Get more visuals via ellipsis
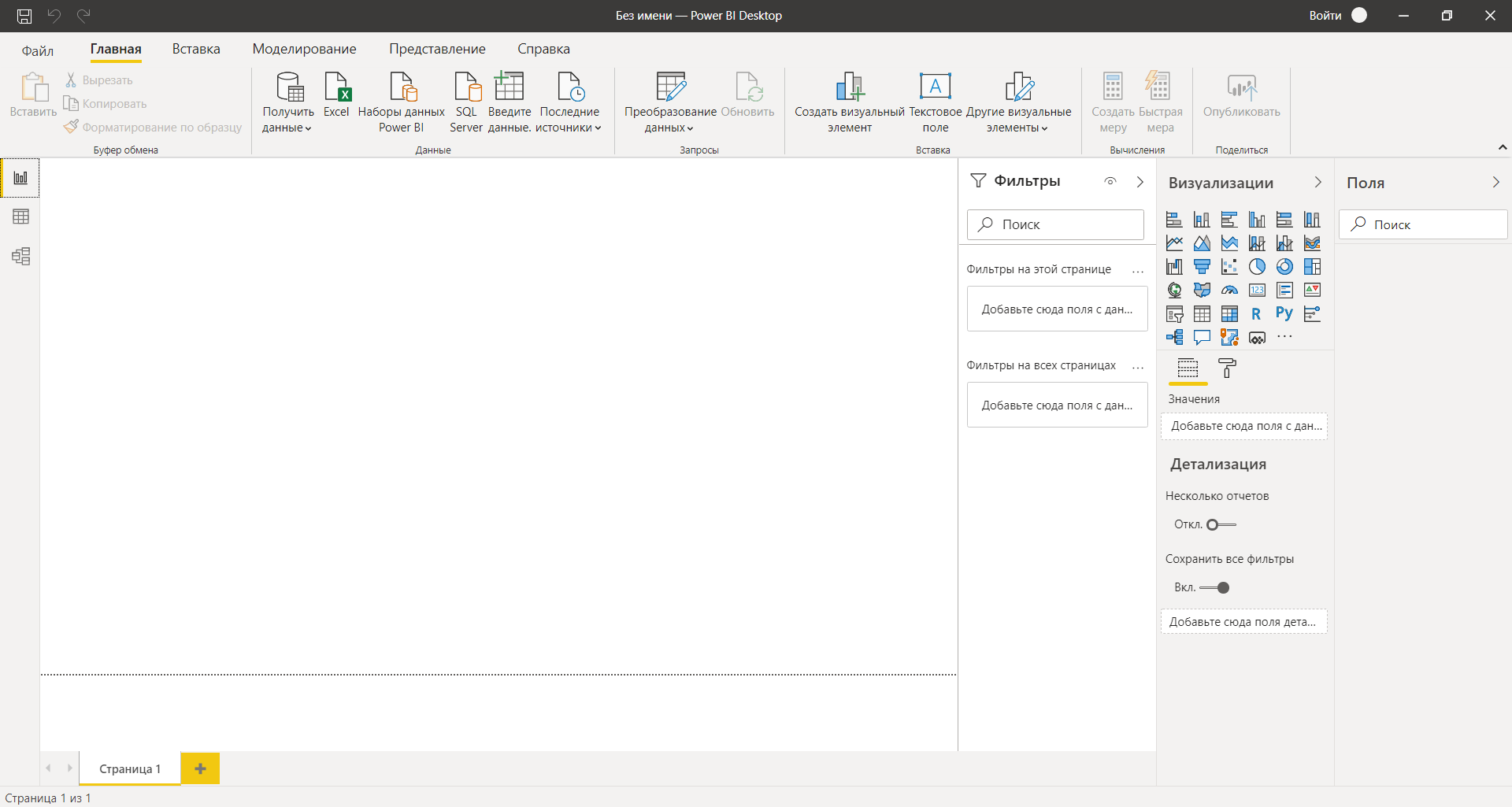This screenshot has width=1512, height=807. pos(1284,337)
